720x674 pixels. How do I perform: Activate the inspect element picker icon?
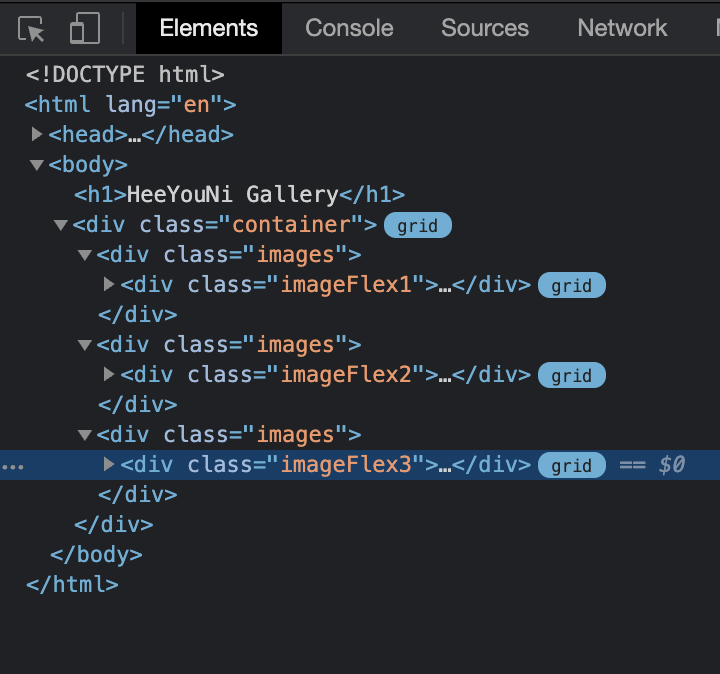click(x=31, y=28)
